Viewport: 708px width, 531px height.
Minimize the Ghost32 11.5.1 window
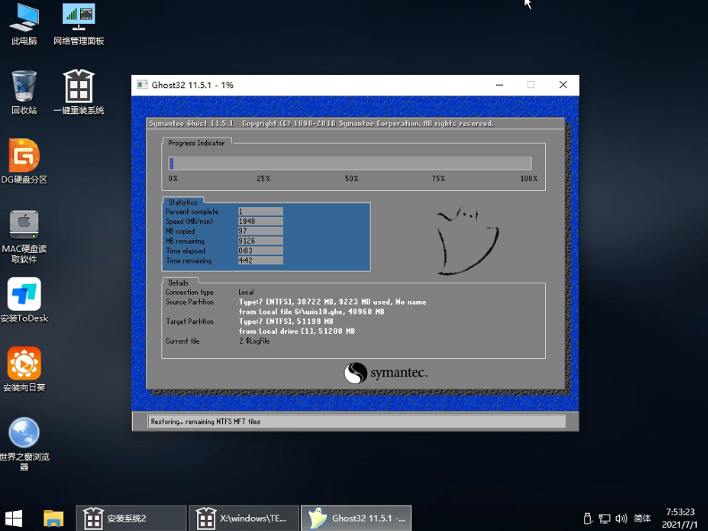497,85
